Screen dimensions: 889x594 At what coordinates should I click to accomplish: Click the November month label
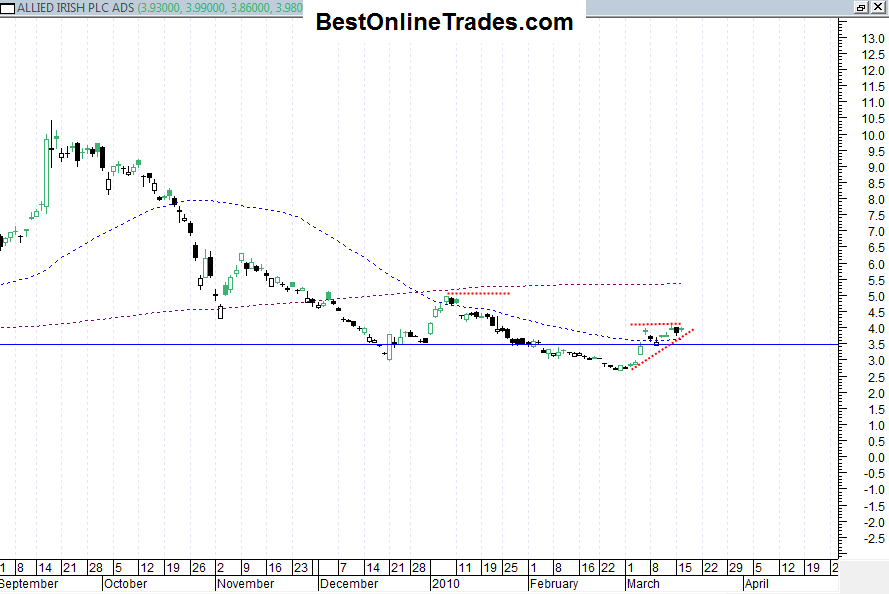[246, 584]
